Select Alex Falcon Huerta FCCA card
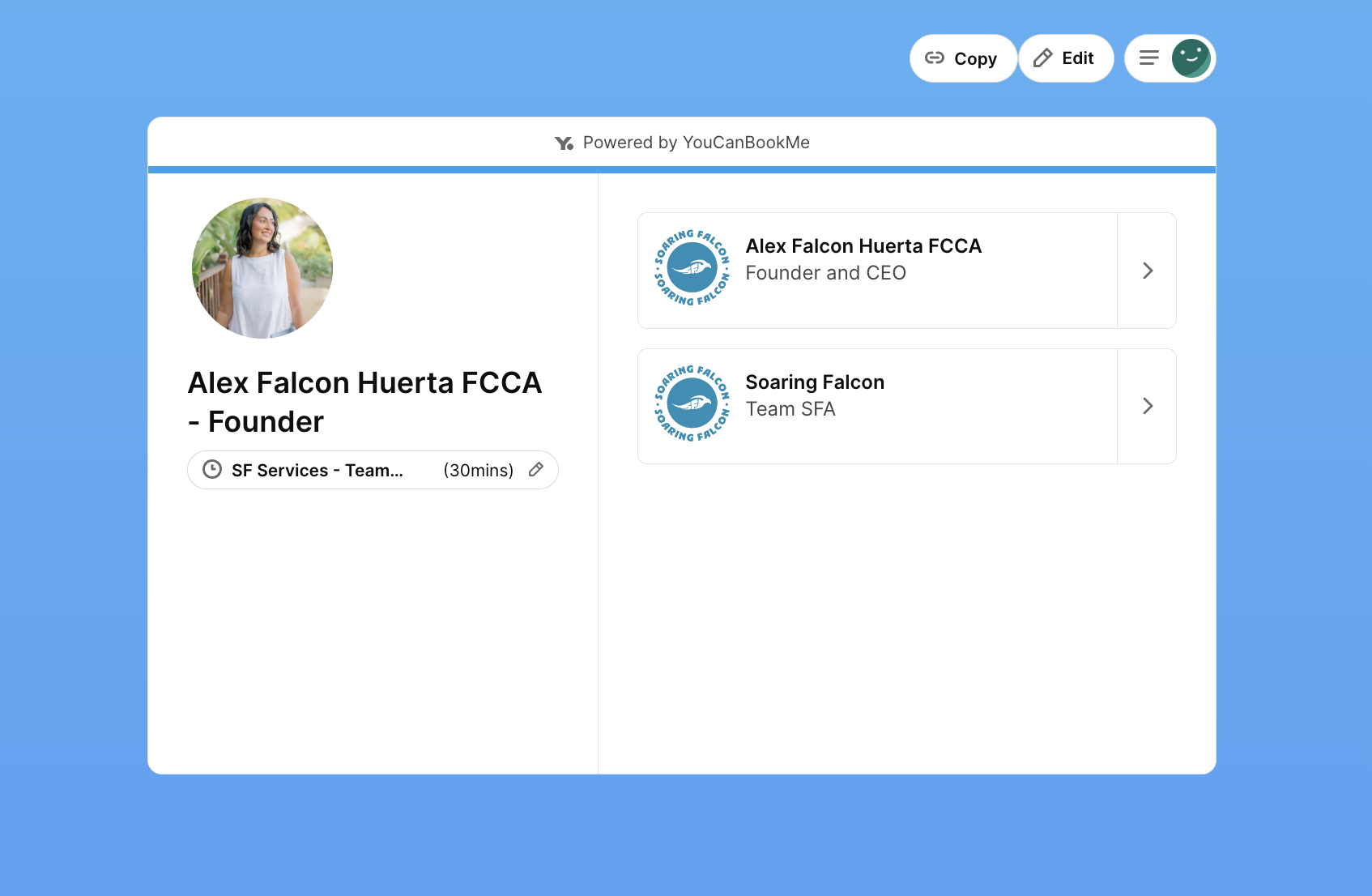 (906, 271)
